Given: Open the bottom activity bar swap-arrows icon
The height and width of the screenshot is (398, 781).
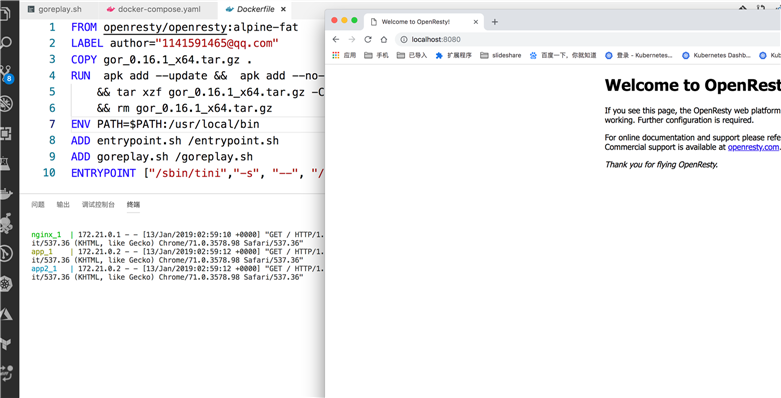Looking at the screenshot, I should point(6,374).
